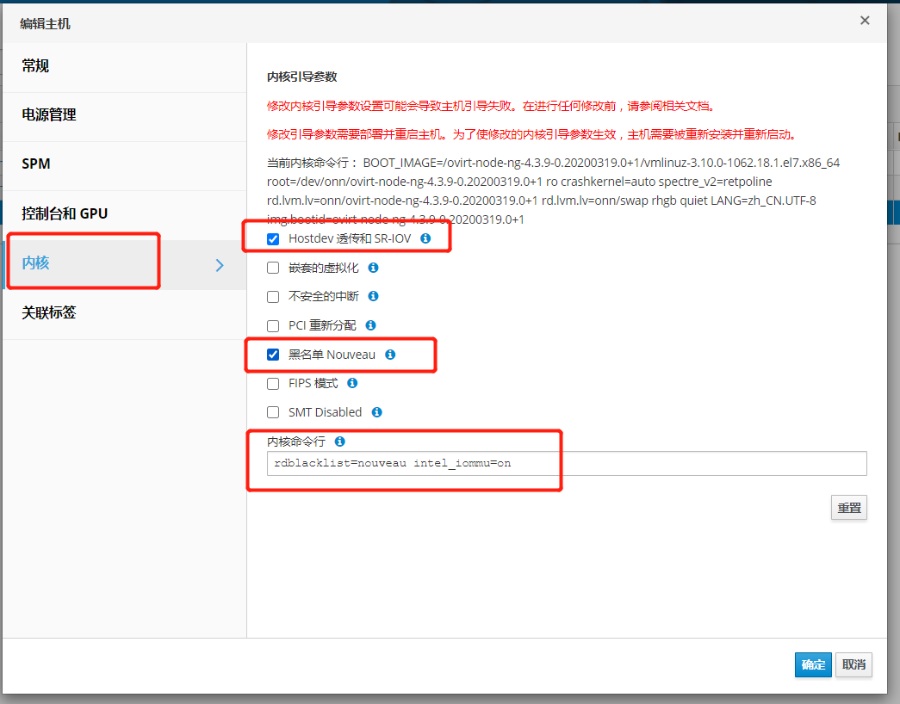Open 关联标签 tab
This screenshot has width=900, height=704.
125,314
